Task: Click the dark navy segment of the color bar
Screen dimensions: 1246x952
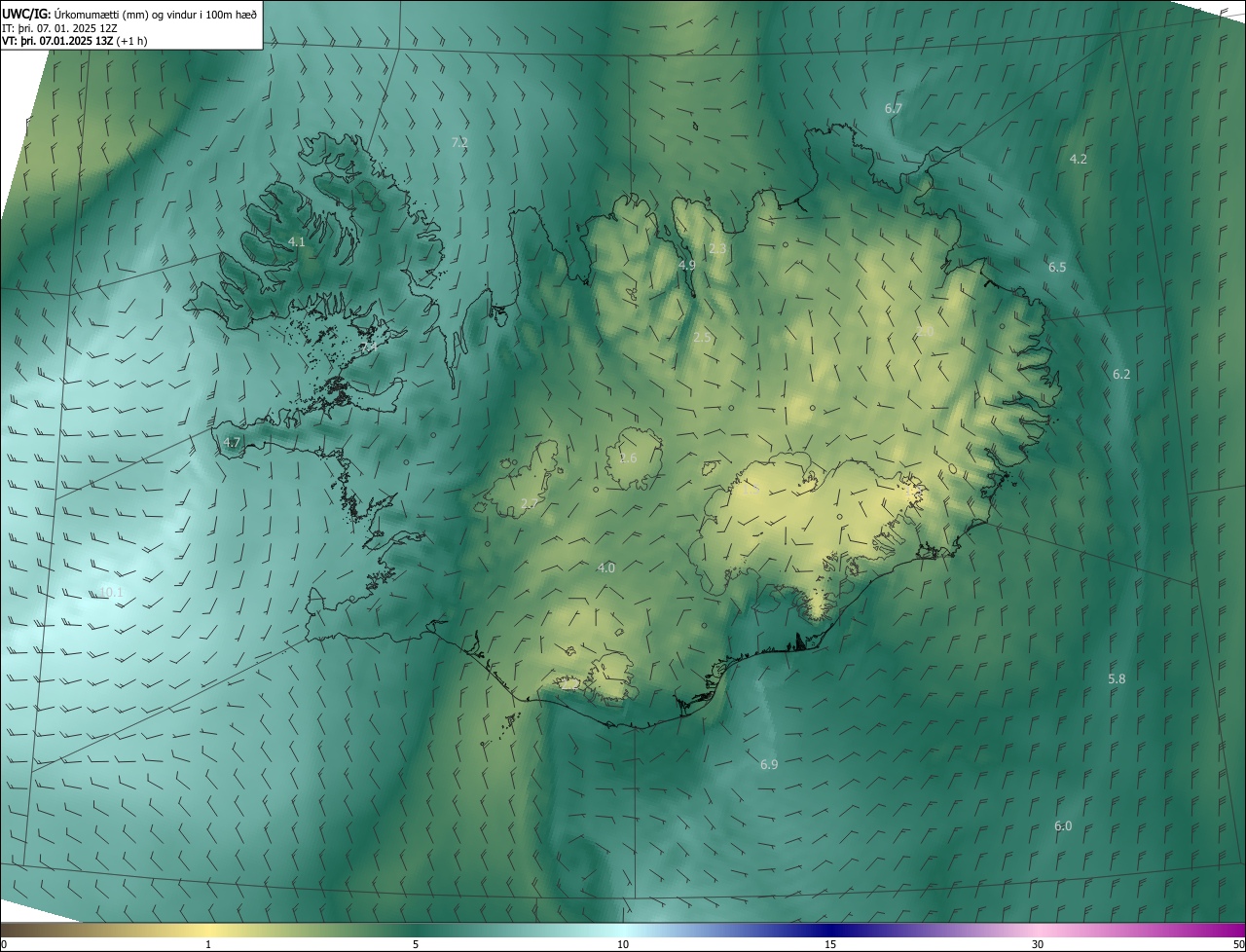Action: click(830, 930)
